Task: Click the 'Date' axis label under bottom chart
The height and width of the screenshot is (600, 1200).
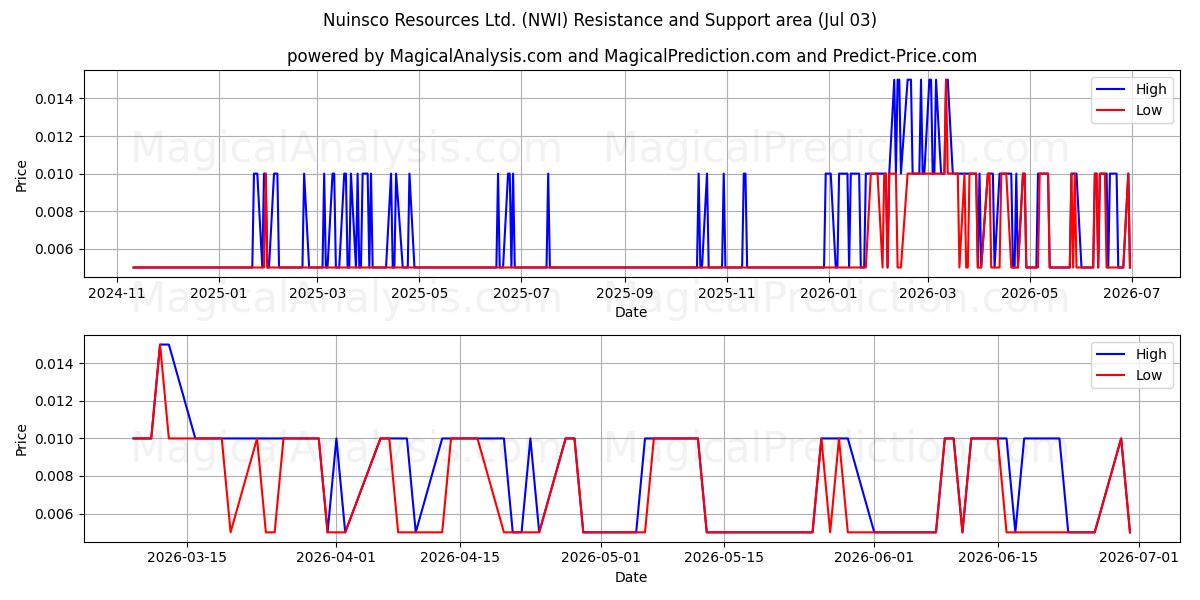Action: [631, 577]
